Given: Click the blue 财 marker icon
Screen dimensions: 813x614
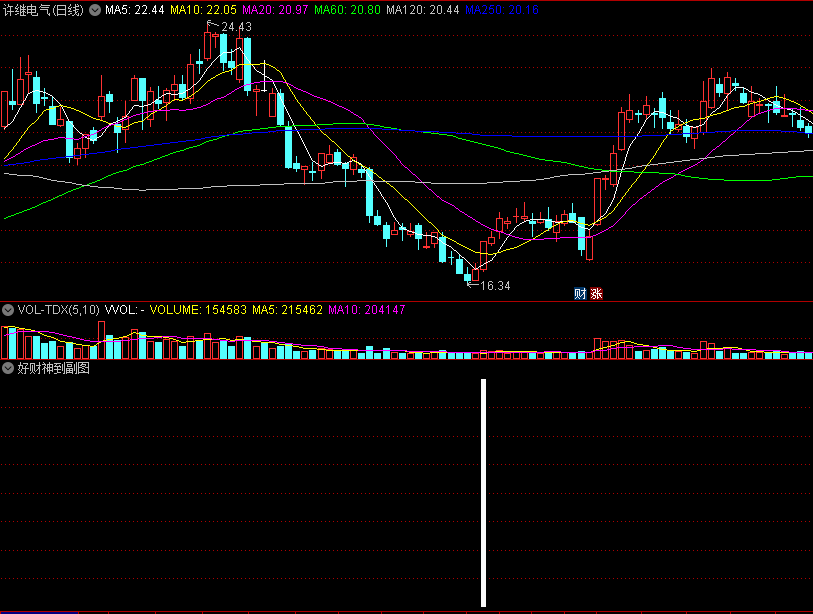Looking at the screenshot, I should pyautogui.click(x=580, y=294).
